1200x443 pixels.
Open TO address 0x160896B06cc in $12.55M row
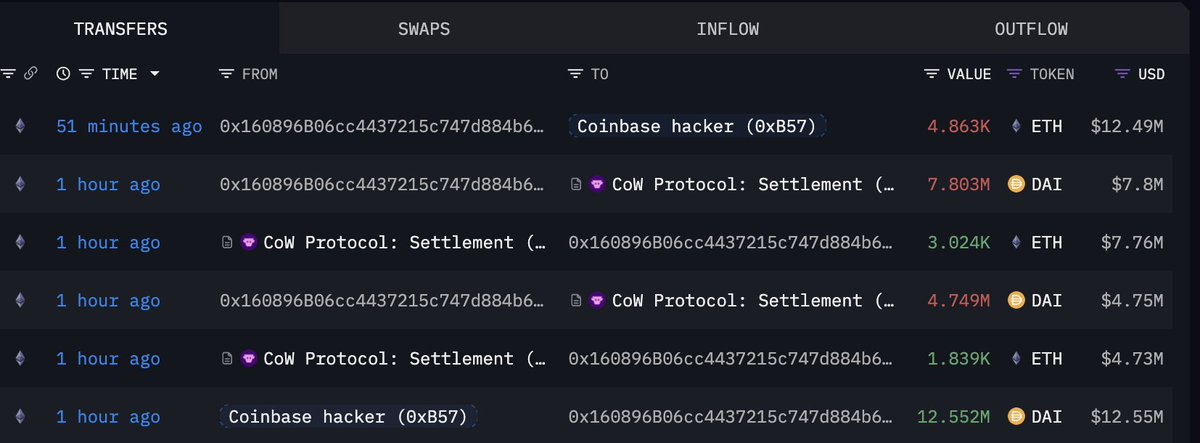[732, 416]
